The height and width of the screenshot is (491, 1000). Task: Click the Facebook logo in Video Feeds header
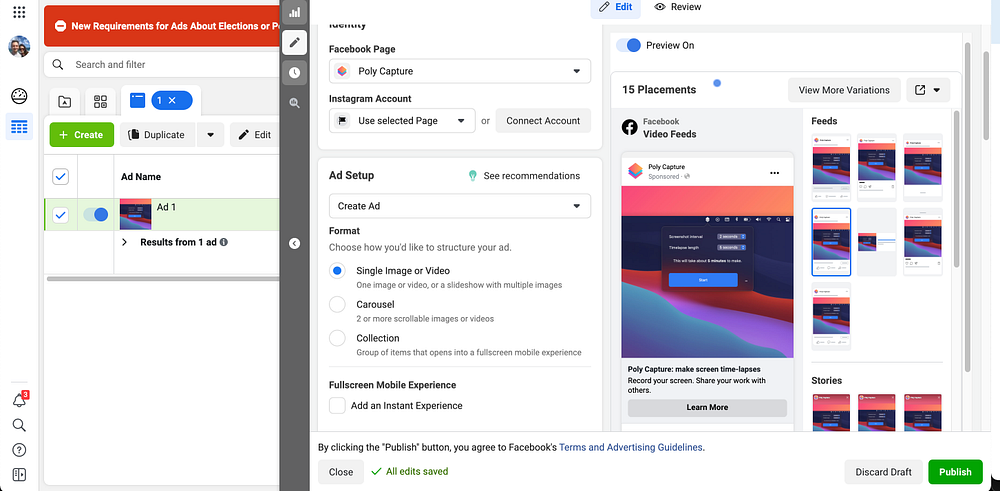tap(629, 128)
